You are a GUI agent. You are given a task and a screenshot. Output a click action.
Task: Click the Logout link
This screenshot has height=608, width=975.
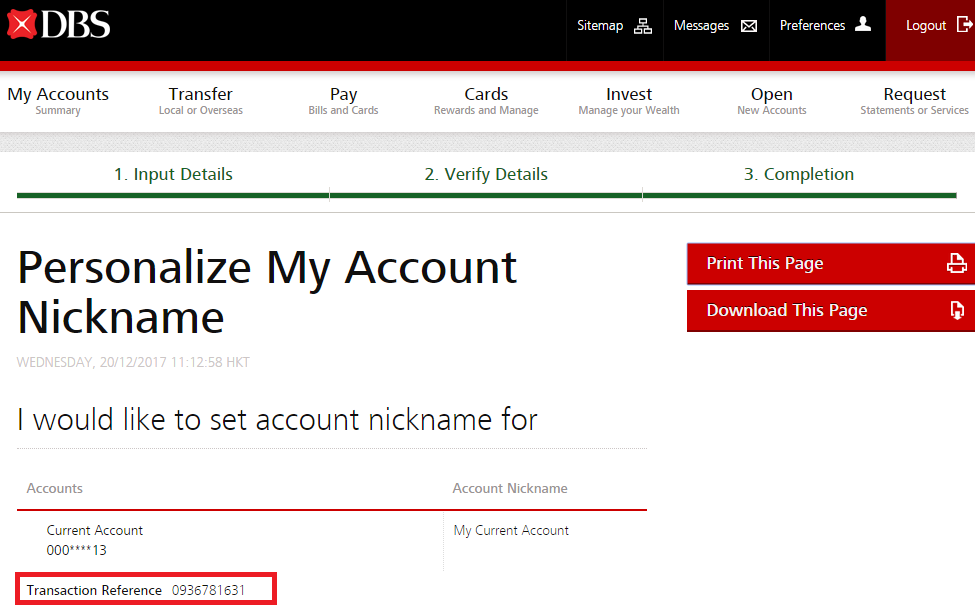pos(925,25)
